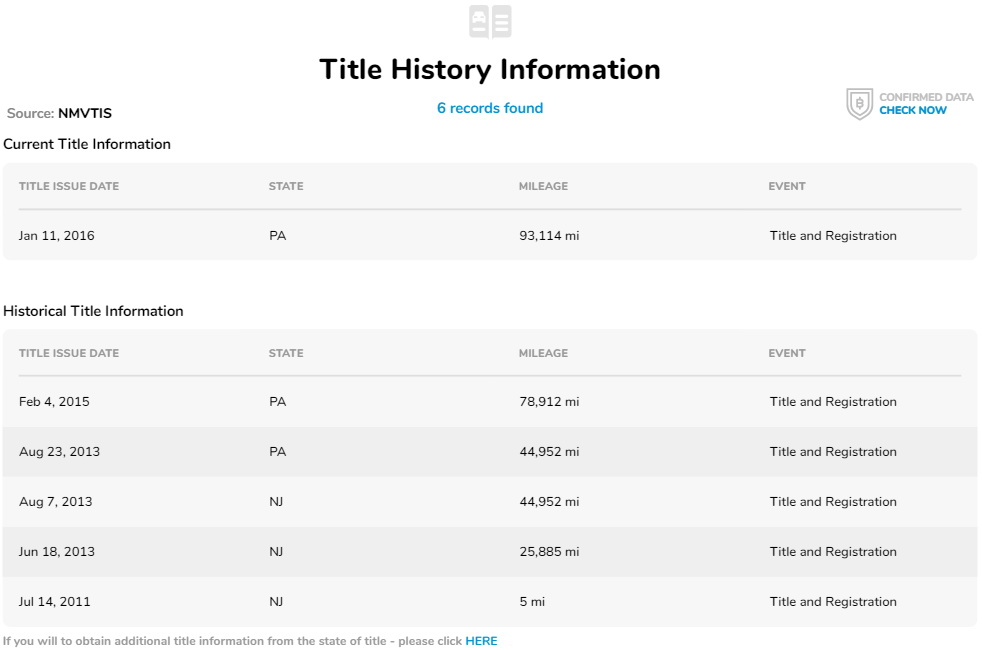
Task: Click the 78,912 mi mileage value
Action: click(x=548, y=402)
